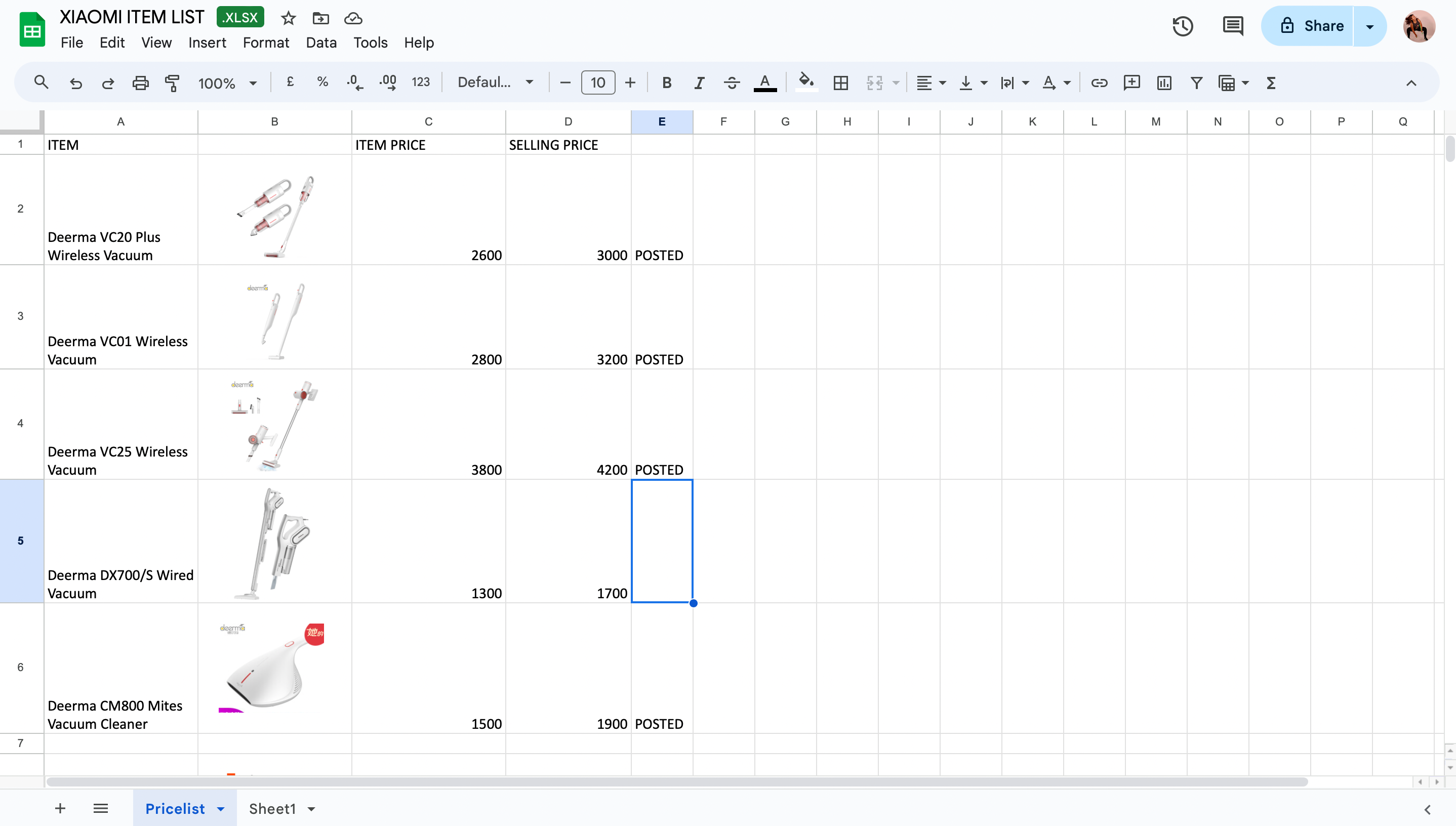Toggle strikethrough formatting
Viewport: 1456px width, 826px height.
click(732, 83)
